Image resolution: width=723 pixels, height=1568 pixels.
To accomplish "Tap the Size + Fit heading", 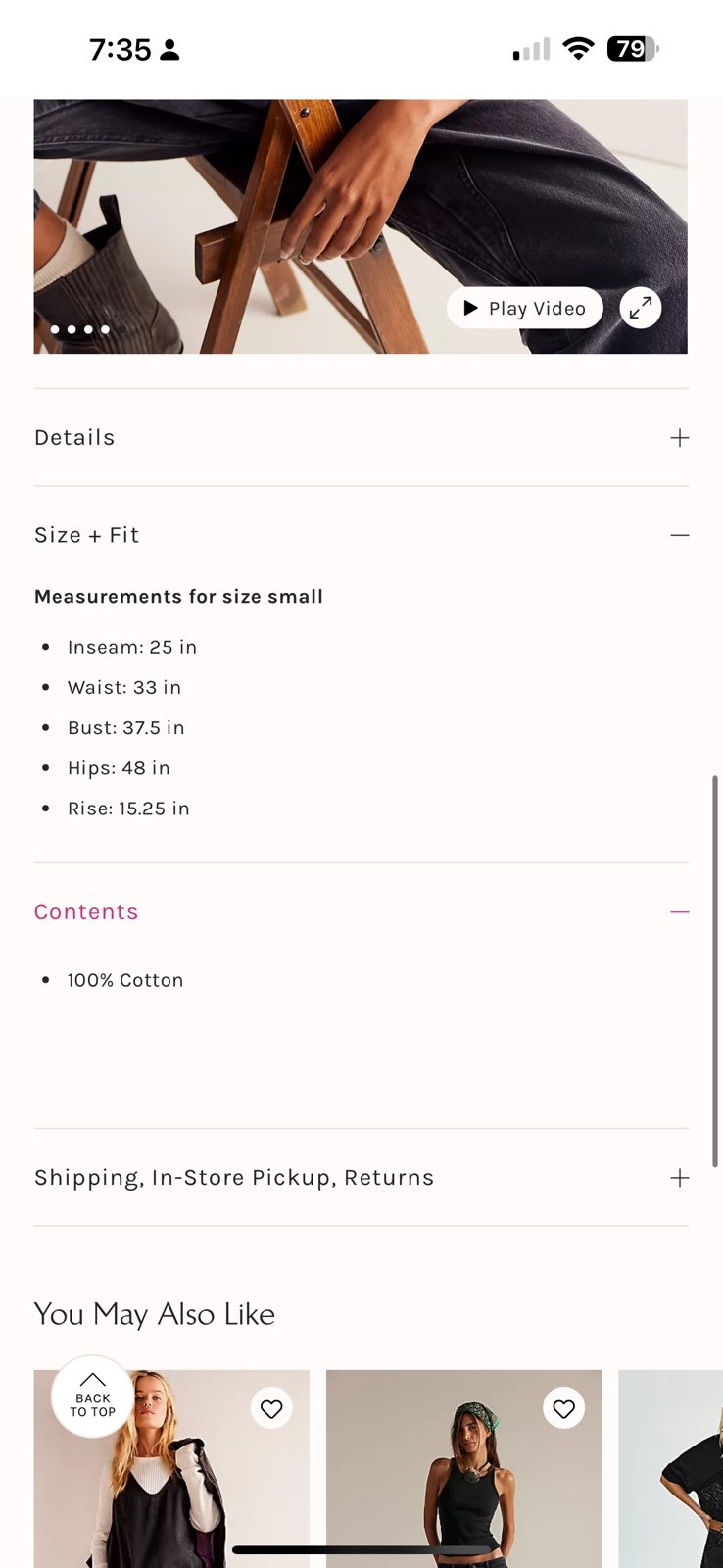I will tap(87, 535).
